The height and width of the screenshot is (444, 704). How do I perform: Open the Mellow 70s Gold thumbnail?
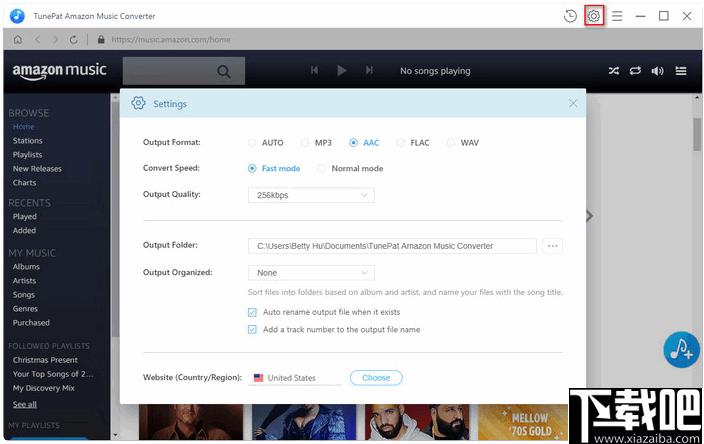pyautogui.click(x=522, y=422)
